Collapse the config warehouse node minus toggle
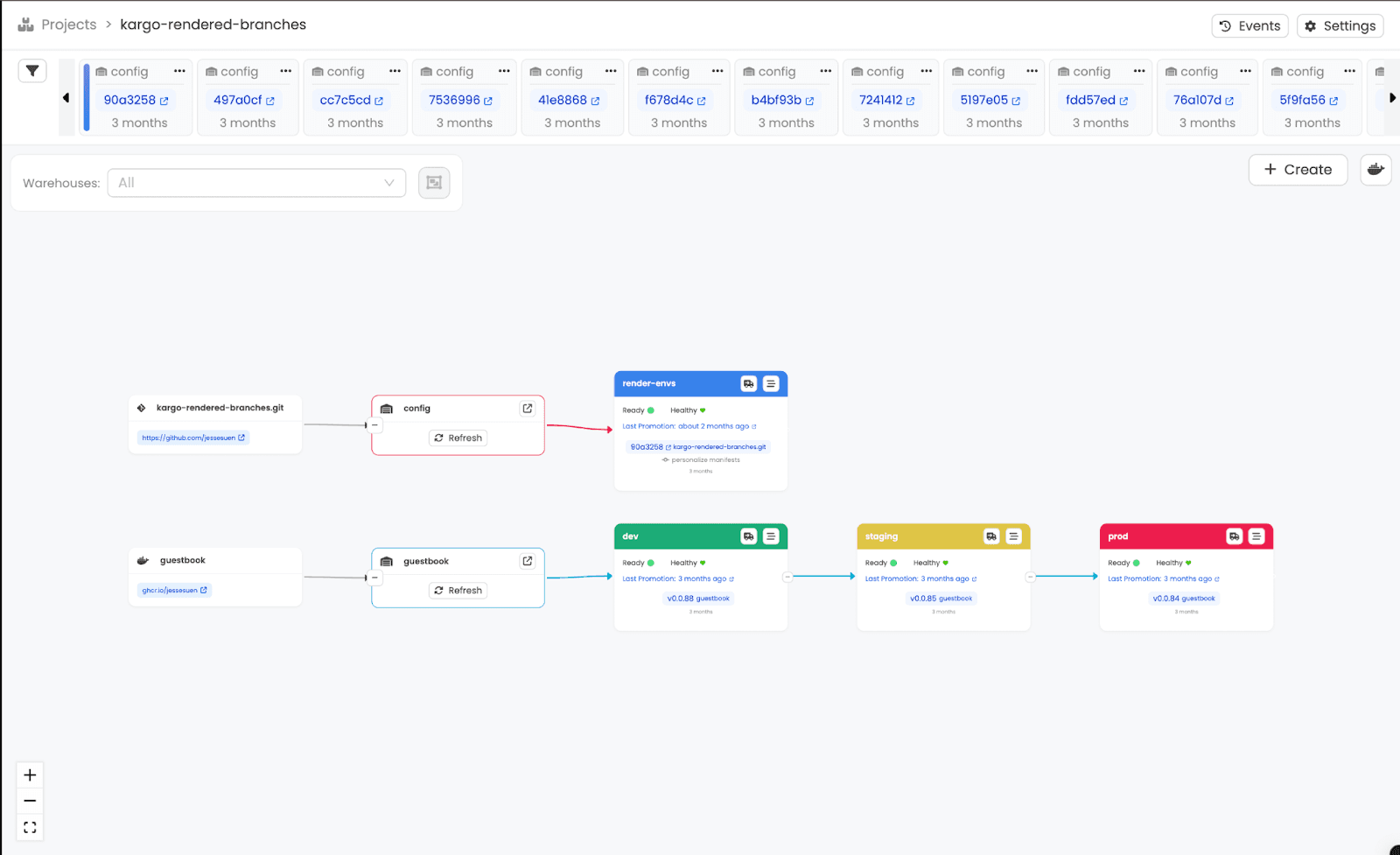This screenshot has width=1400, height=855. click(374, 425)
